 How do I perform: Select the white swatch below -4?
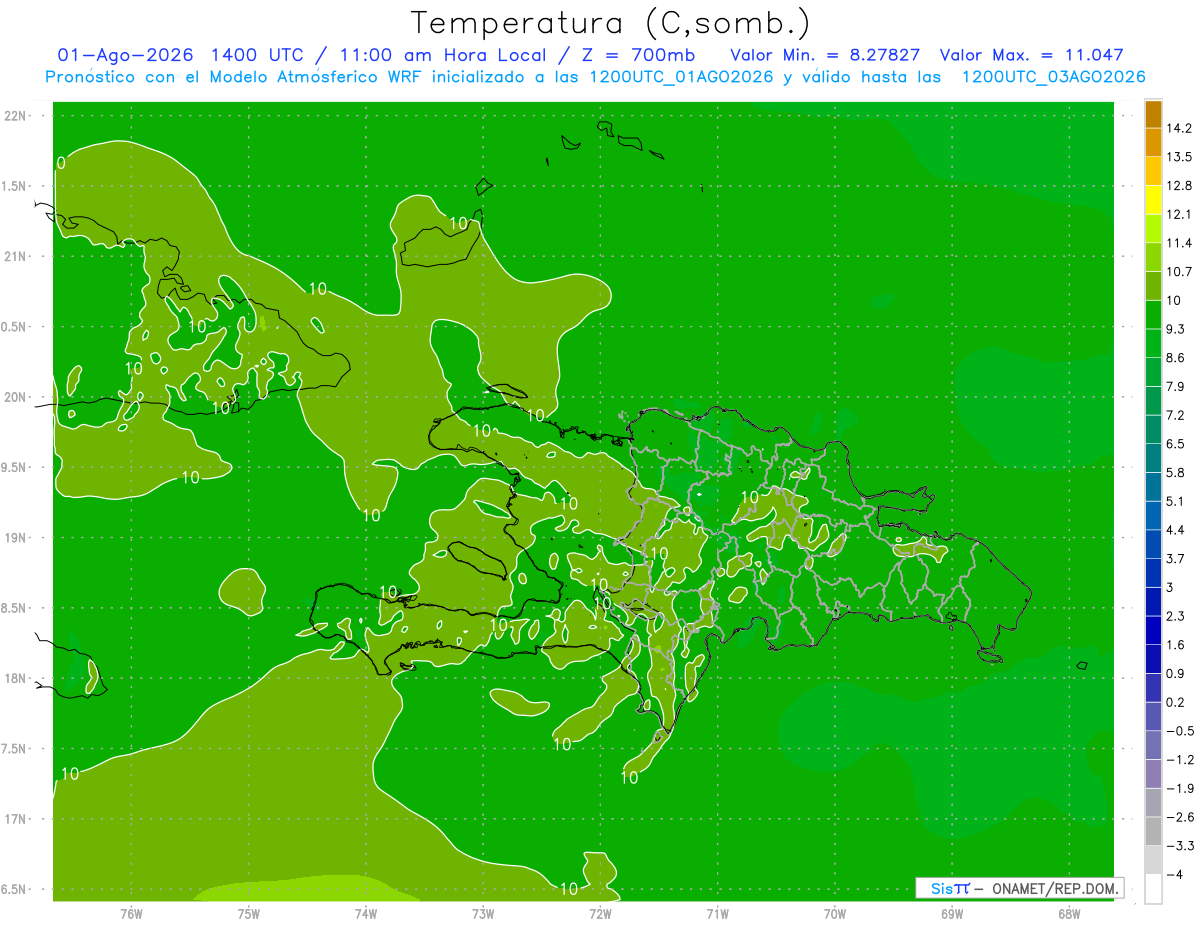click(x=1153, y=889)
